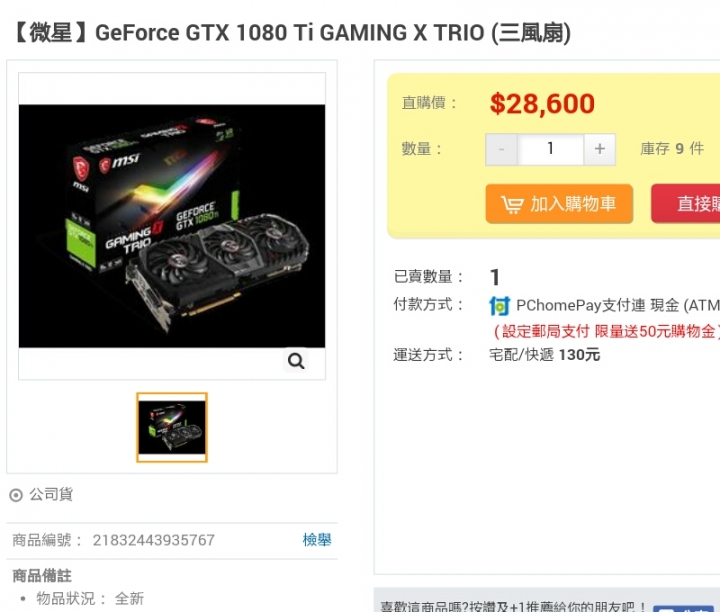Screen dimensions: 720x612
Task: Click the 商品備註 section heading
Action: (x=42, y=576)
